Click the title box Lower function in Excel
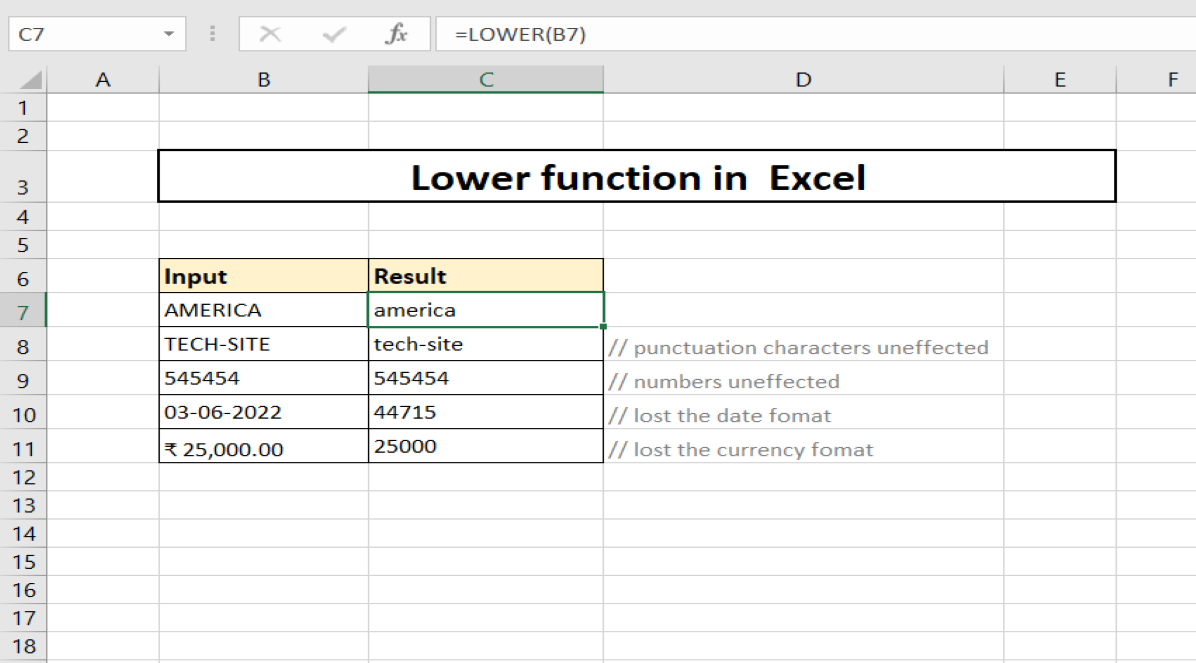 pyautogui.click(x=636, y=176)
